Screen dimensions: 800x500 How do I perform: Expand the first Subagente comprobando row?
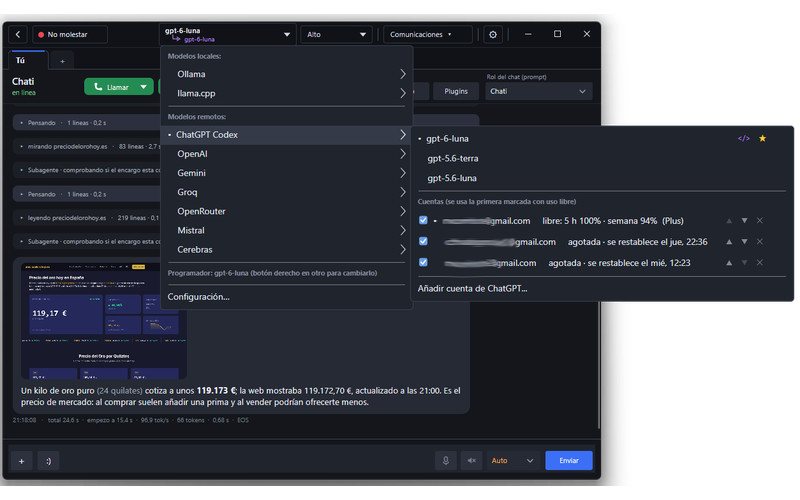pos(87,170)
